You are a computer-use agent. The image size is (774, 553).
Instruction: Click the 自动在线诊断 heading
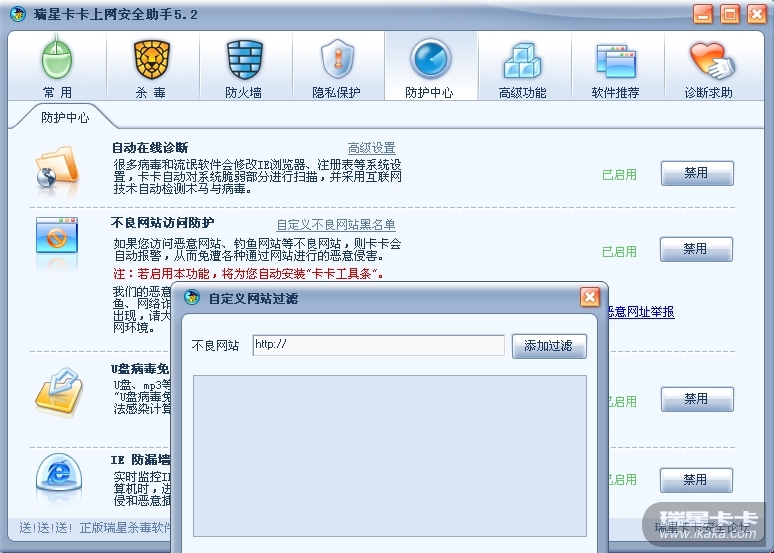[x=150, y=148]
